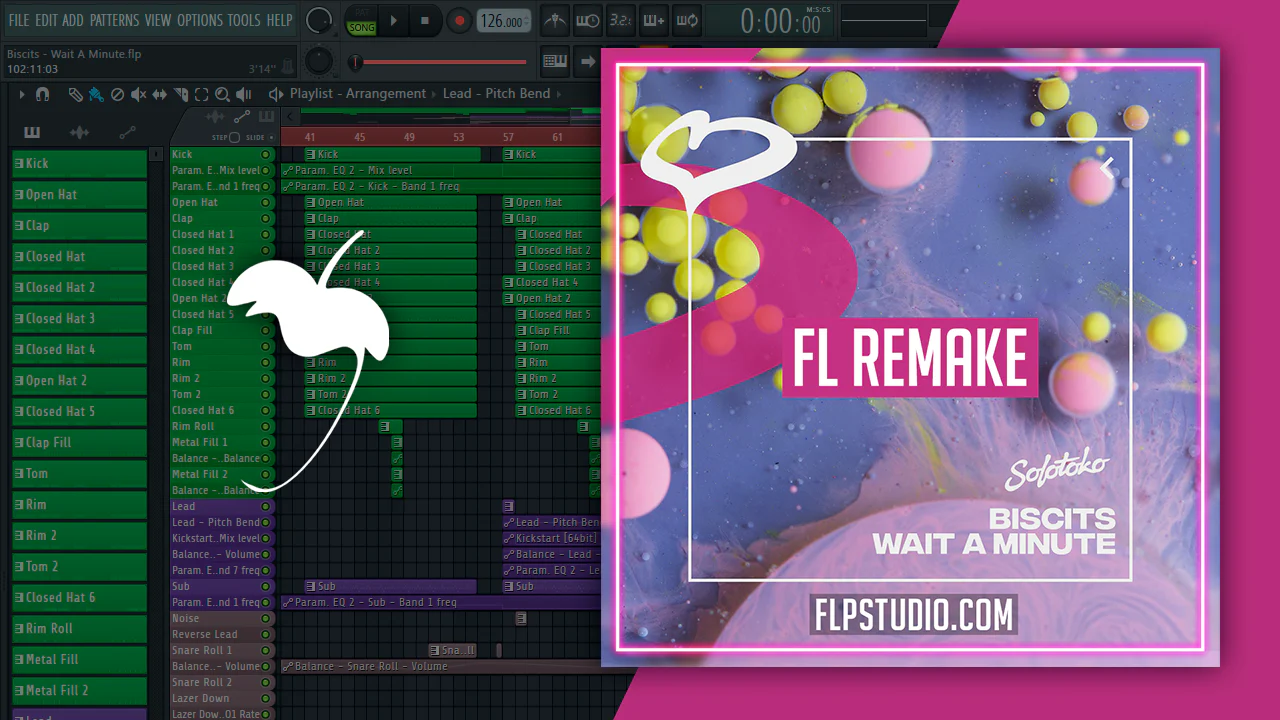Click the right-arrow icon beside the piano keyboard icon
1280x720 pixels.
[588, 61]
